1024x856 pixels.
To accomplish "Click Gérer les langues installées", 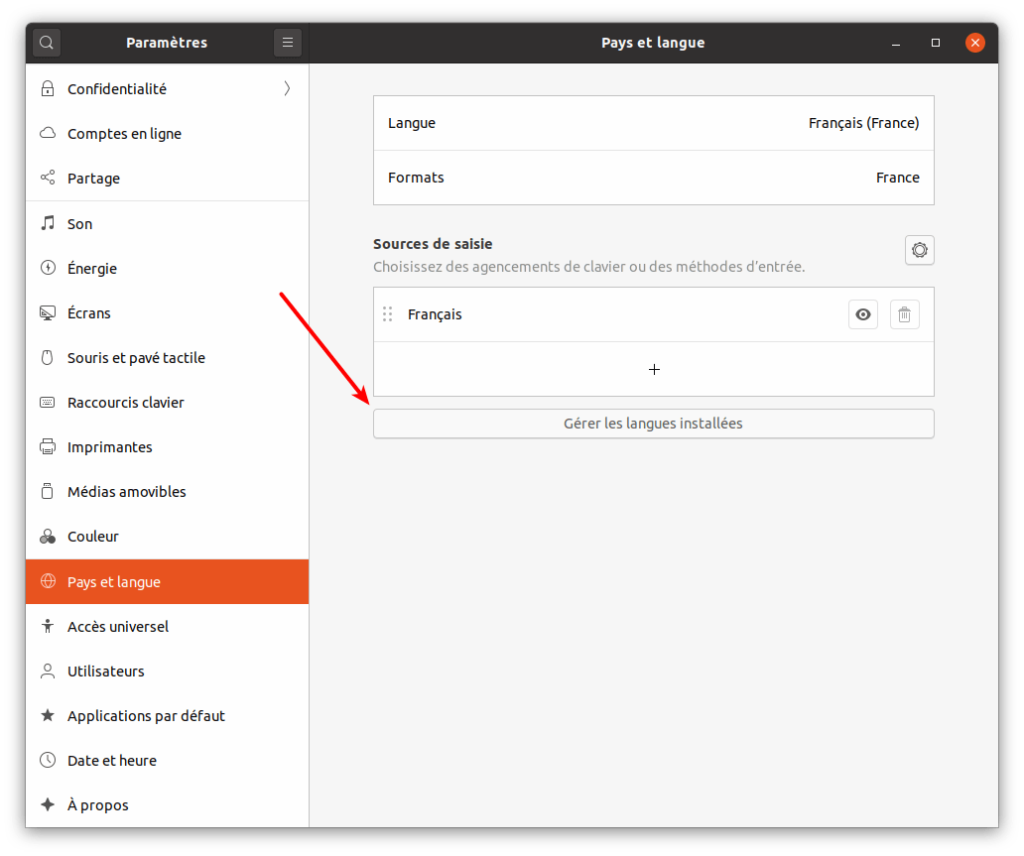I will pos(653,423).
